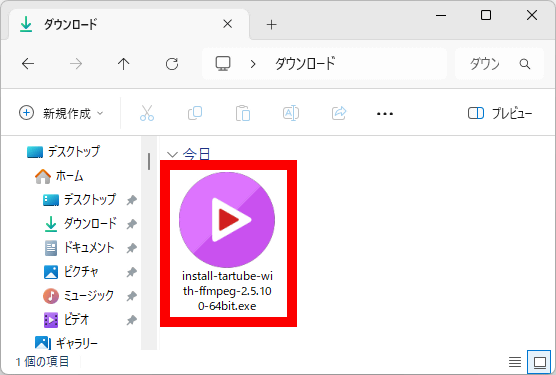556x375 pixels.
Task: Click the PC monitor icon in address bar
Action: pyautogui.click(x=223, y=63)
